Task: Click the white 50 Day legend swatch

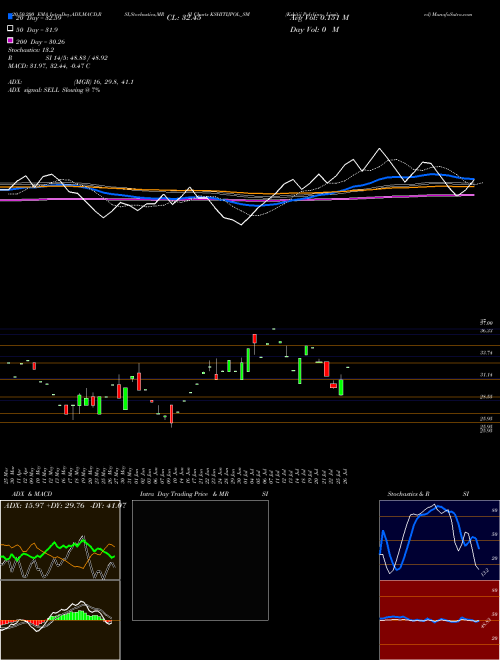Action: (x=10, y=29)
